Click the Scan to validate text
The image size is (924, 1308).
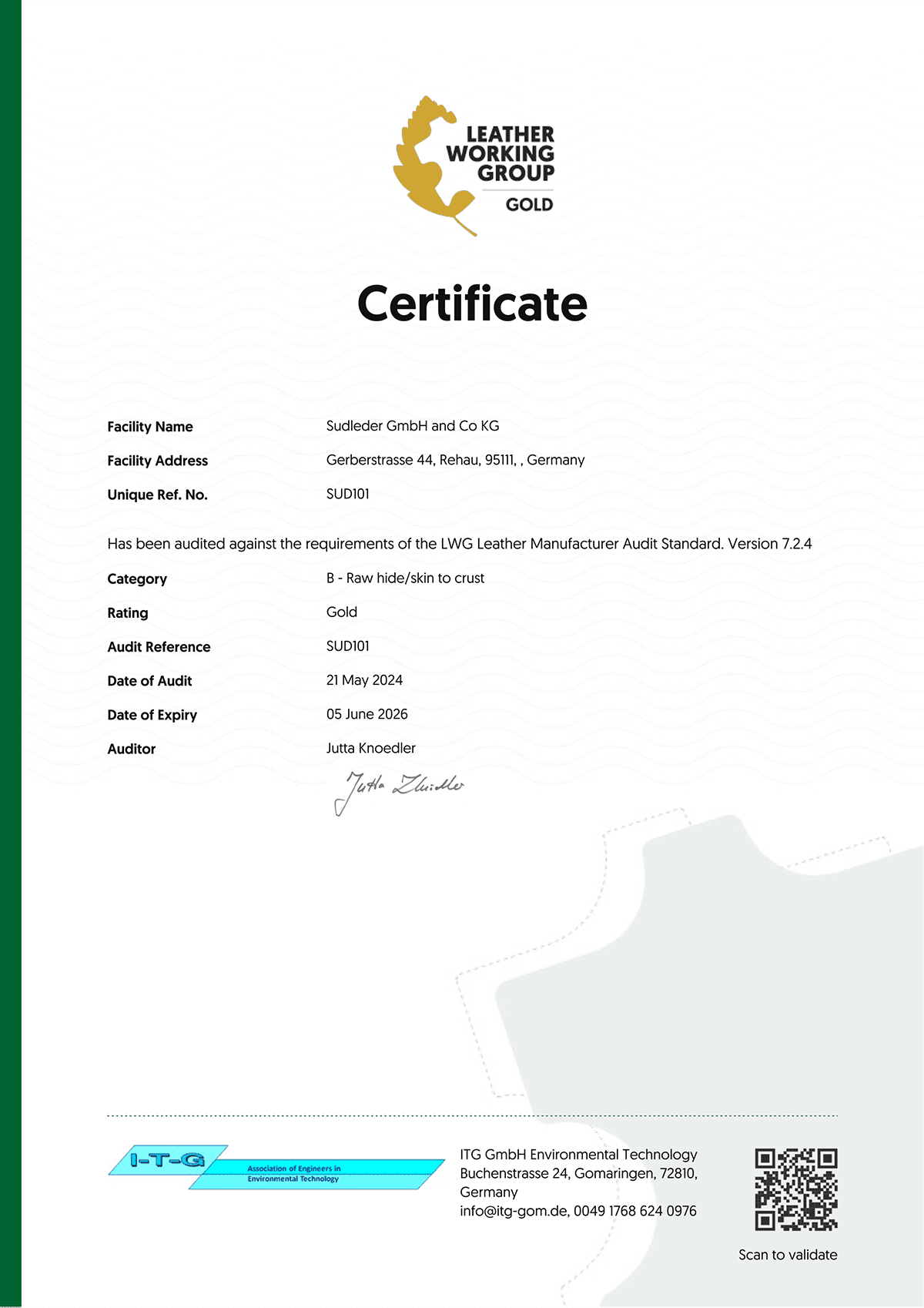(x=788, y=1255)
